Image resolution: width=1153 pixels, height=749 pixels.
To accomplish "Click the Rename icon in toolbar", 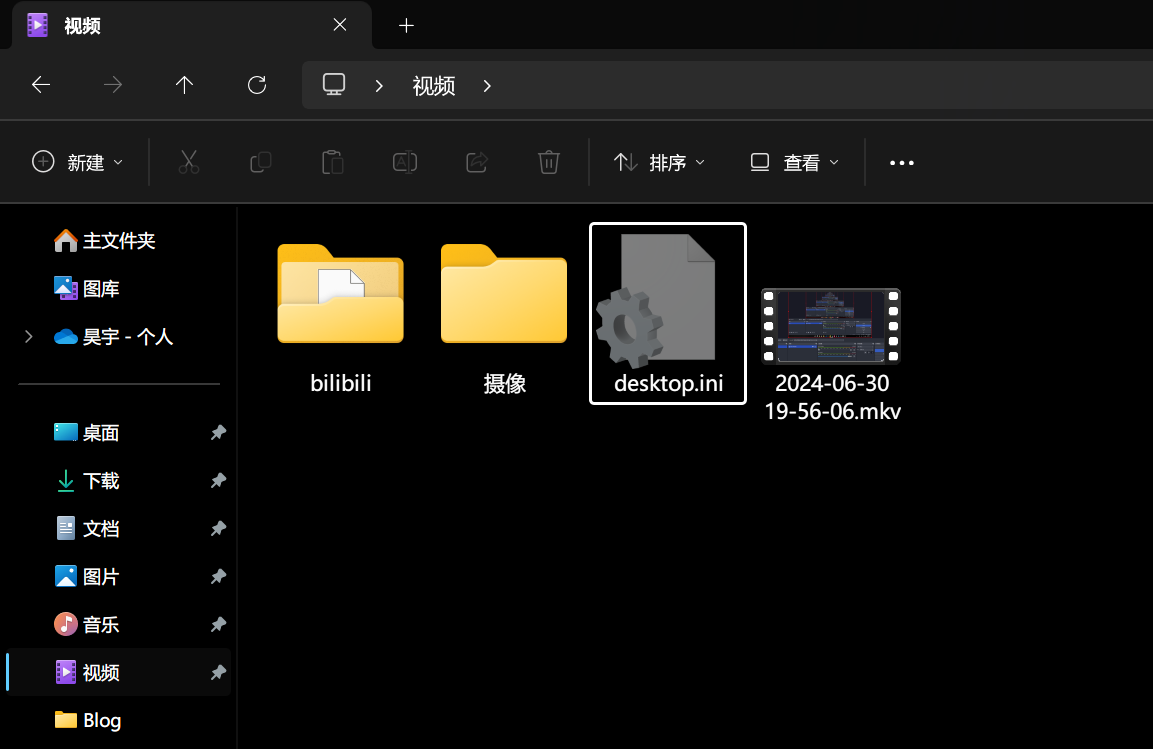I will tap(405, 162).
